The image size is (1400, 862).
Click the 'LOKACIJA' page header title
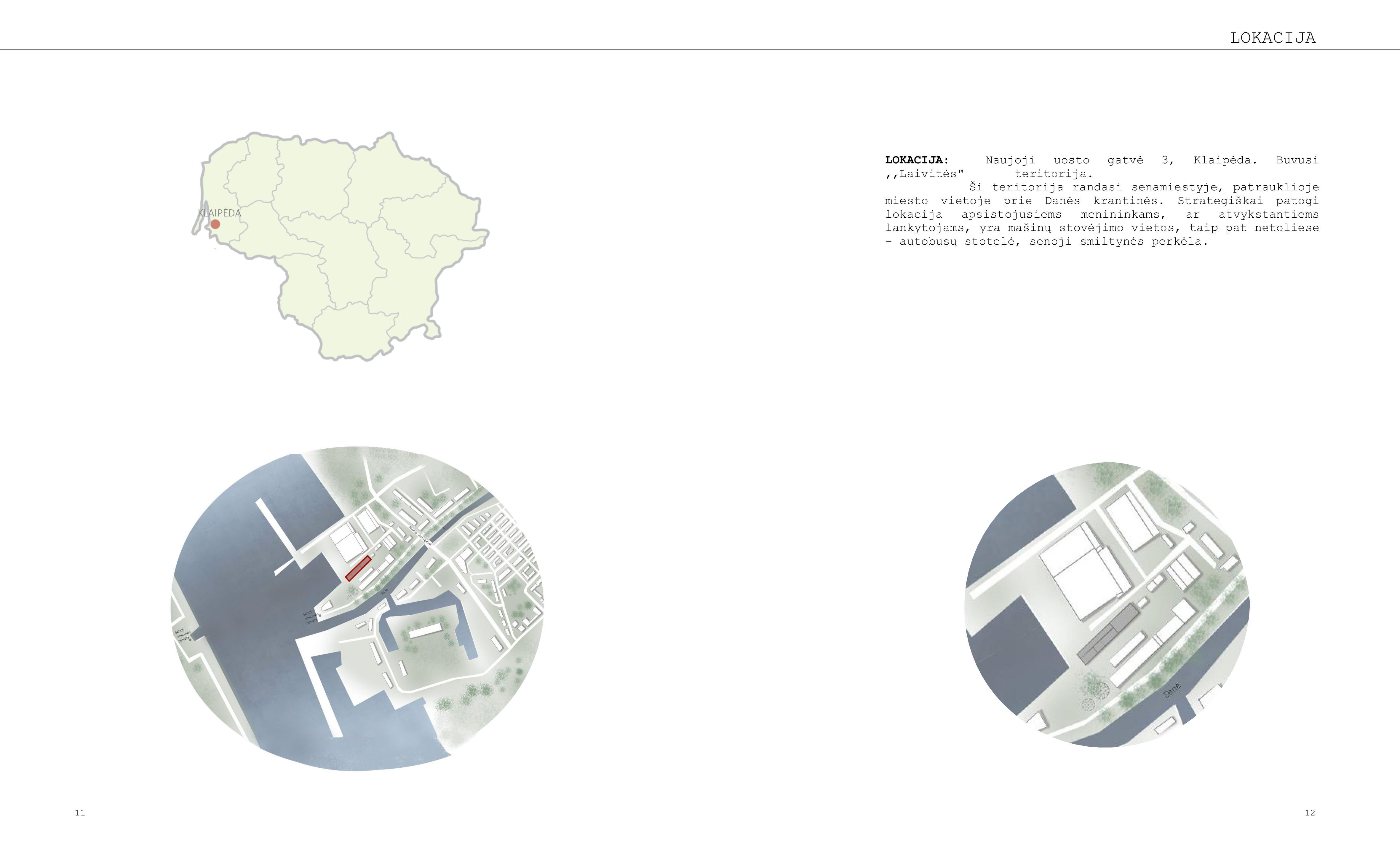(x=1272, y=38)
